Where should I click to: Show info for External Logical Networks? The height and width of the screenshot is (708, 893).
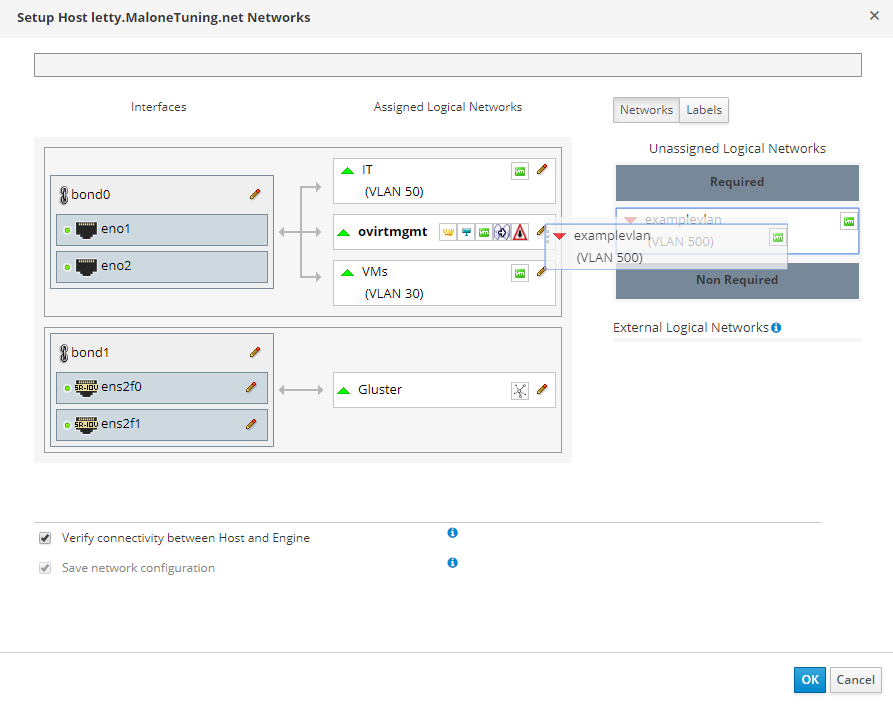tap(776, 327)
